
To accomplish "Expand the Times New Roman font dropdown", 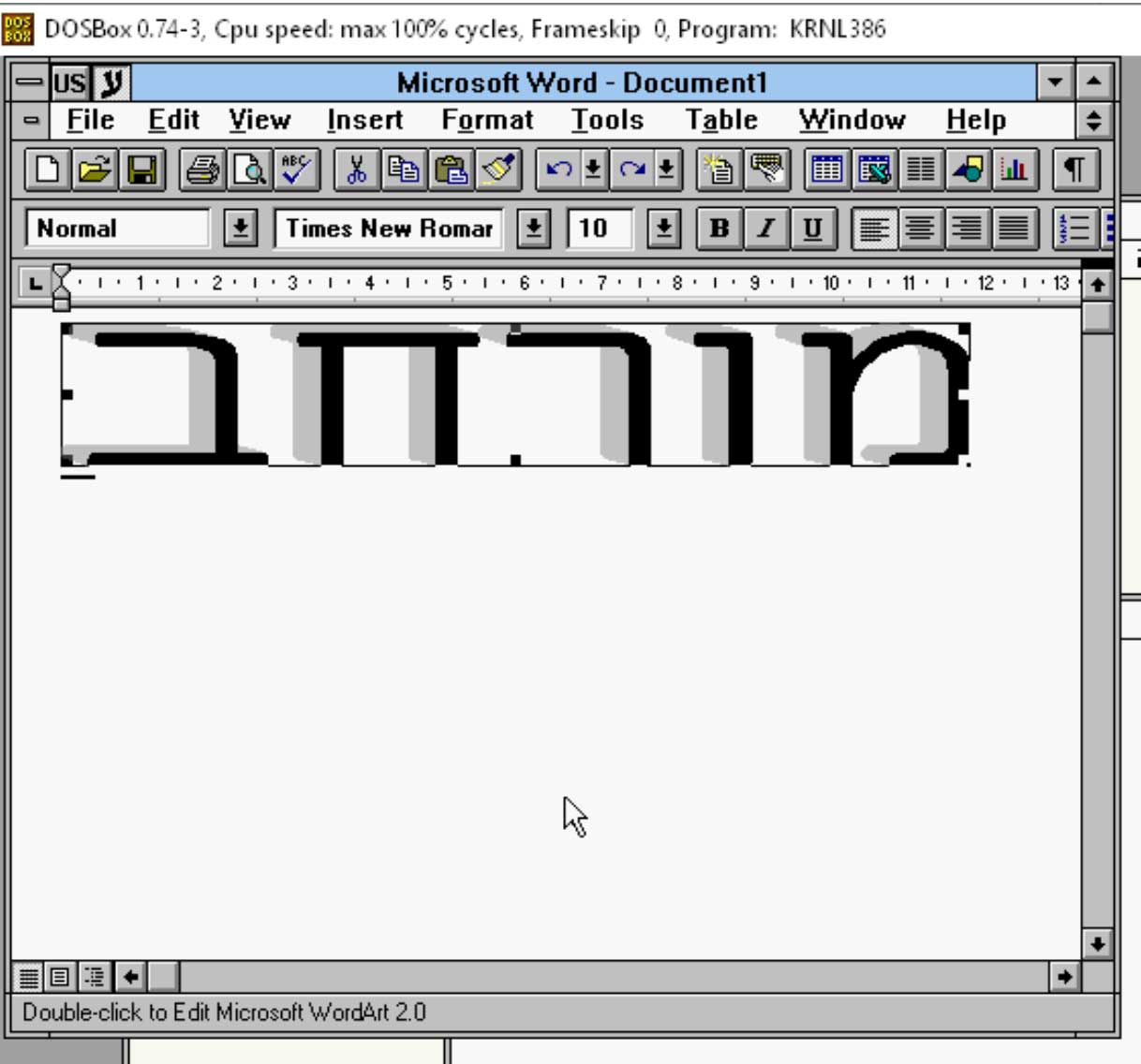I will point(534,229).
